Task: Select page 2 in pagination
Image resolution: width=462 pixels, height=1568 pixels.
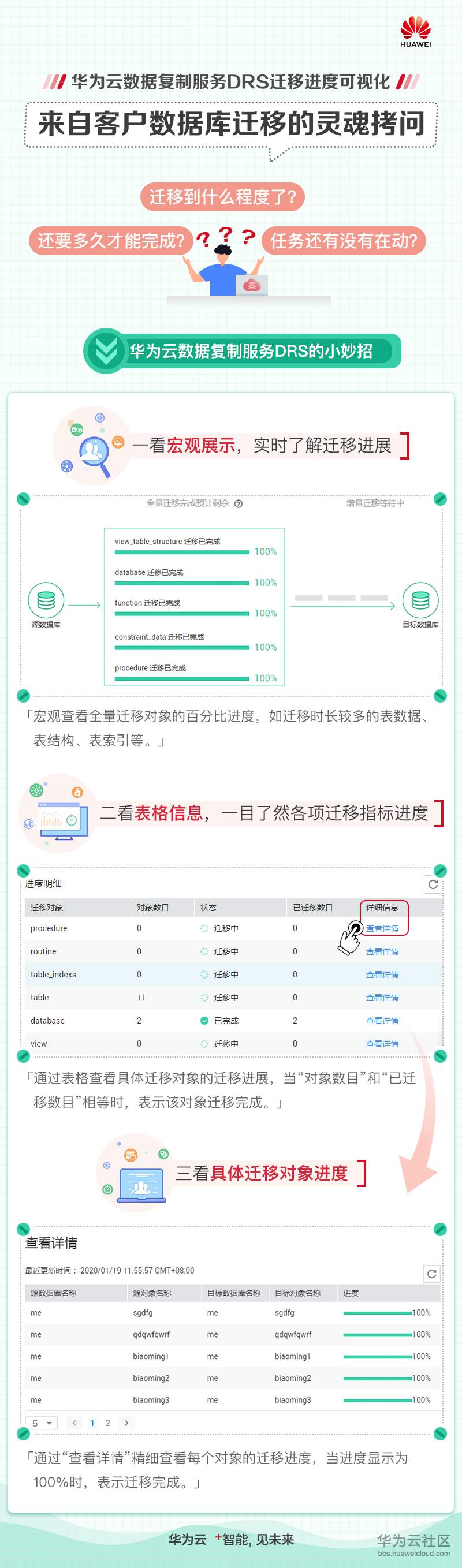Action: point(108,1423)
